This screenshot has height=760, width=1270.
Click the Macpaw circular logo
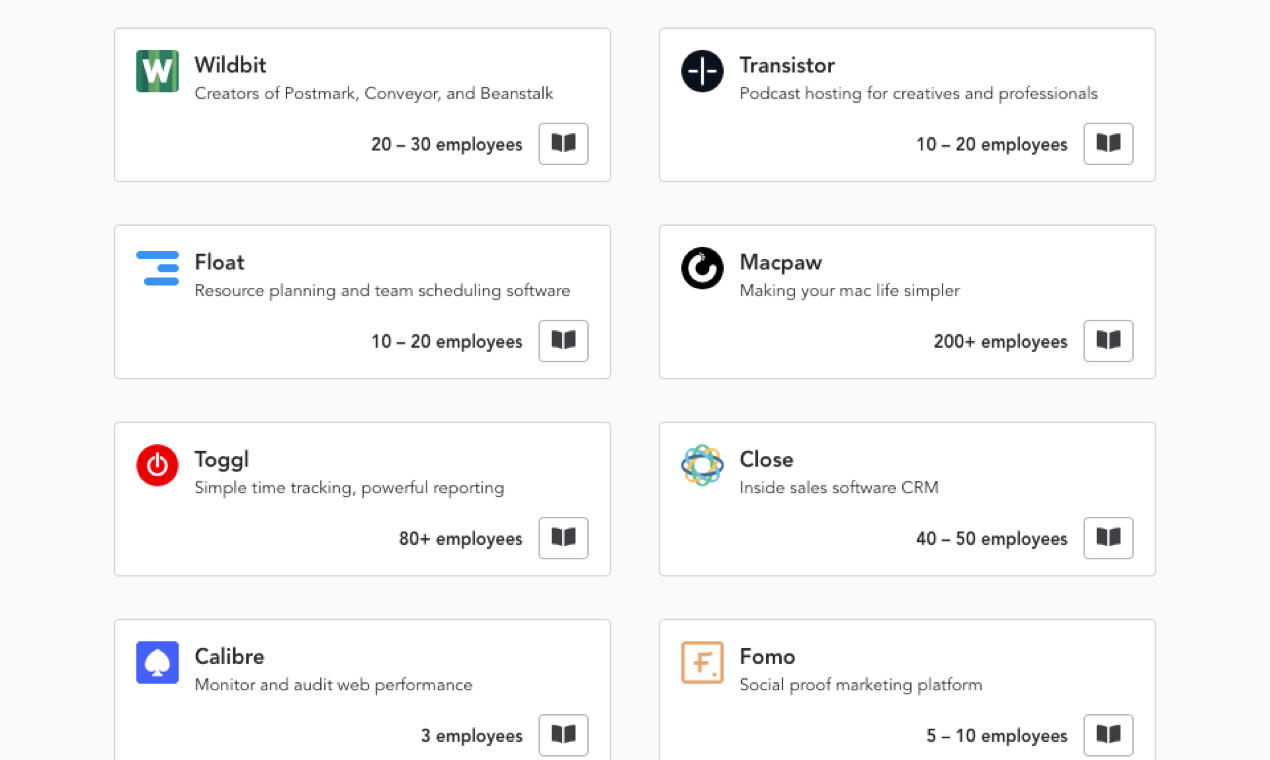click(x=702, y=268)
